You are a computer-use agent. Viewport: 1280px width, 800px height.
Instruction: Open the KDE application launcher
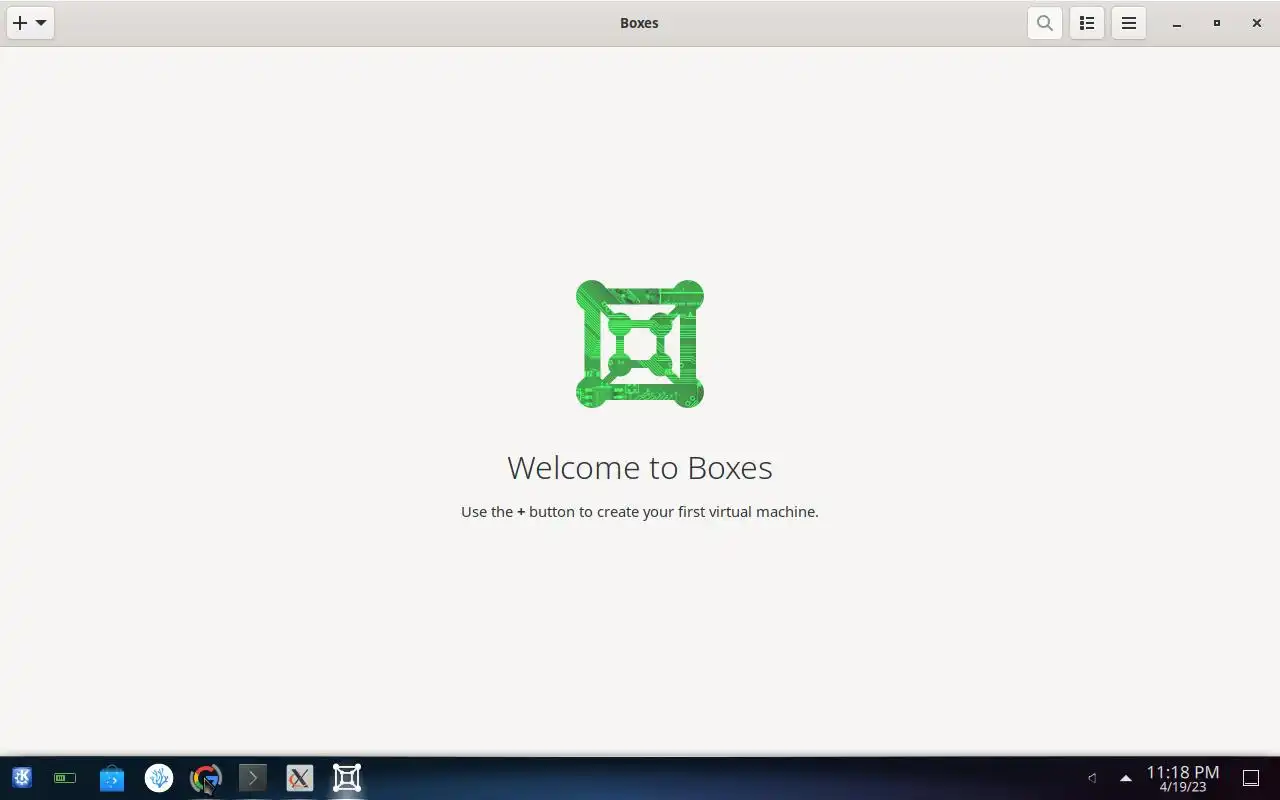(22, 778)
